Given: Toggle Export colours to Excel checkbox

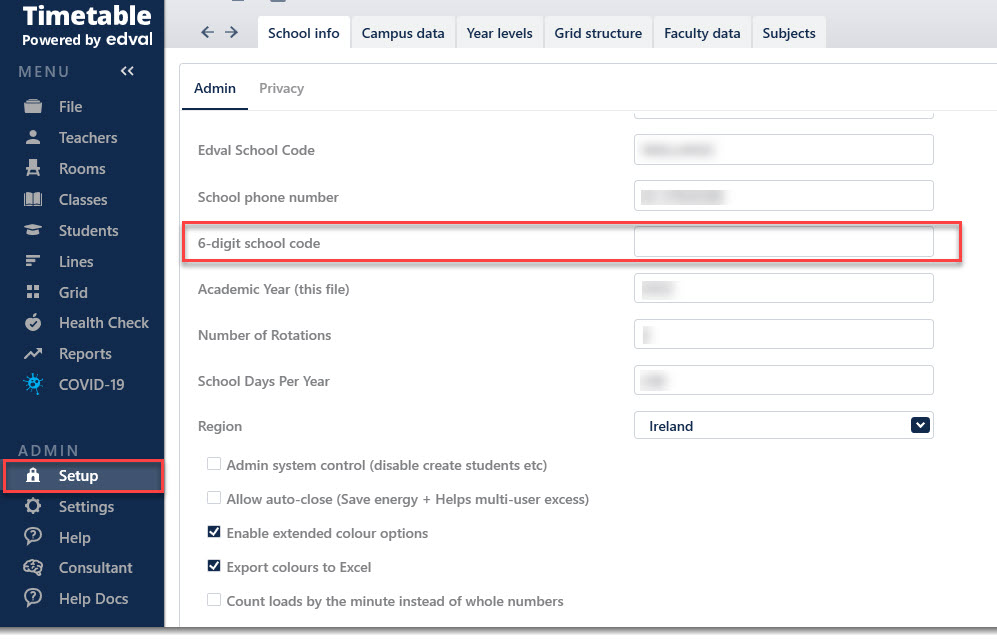Looking at the screenshot, I should (x=214, y=566).
